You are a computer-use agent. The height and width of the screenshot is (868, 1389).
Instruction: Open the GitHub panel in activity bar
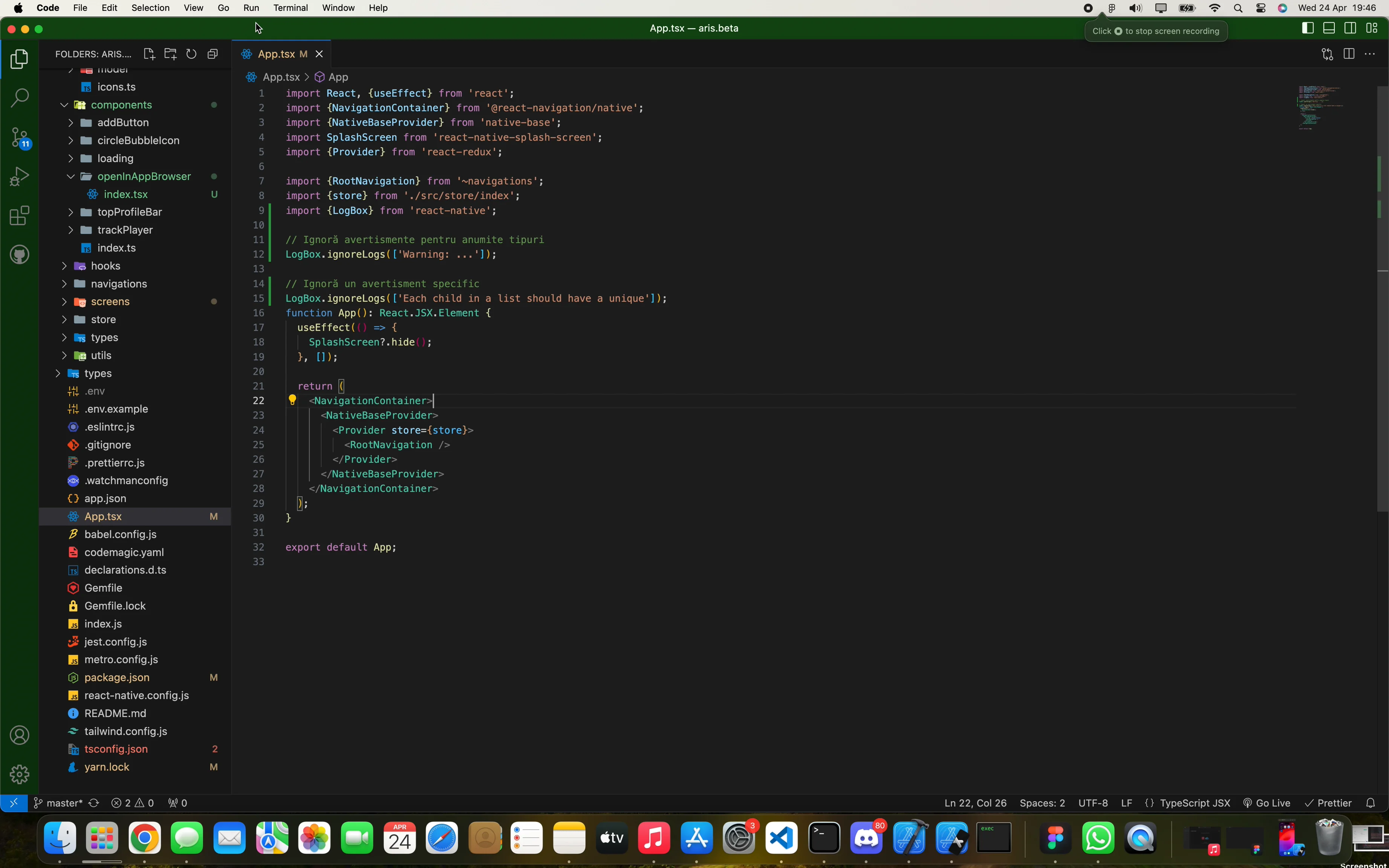(20, 254)
